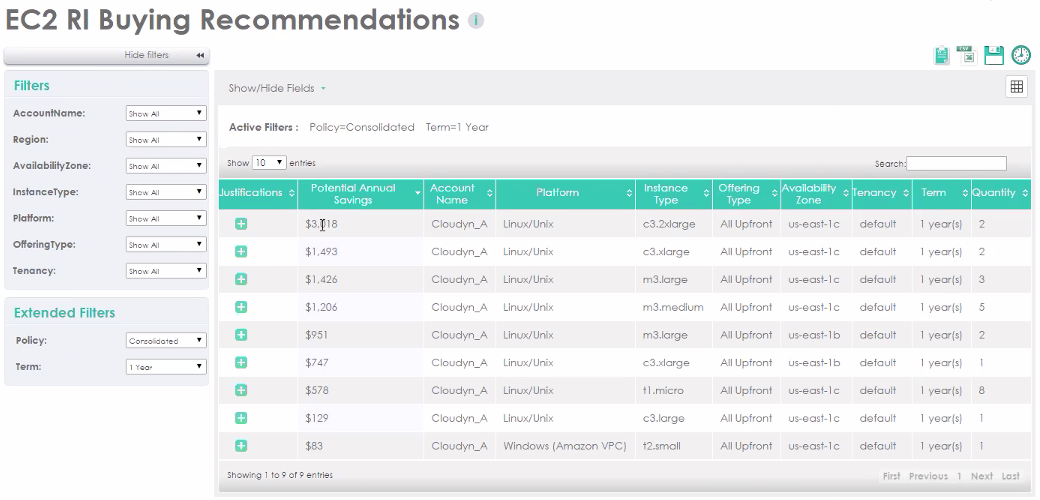Expand justification for the $951 row

tap(241, 335)
